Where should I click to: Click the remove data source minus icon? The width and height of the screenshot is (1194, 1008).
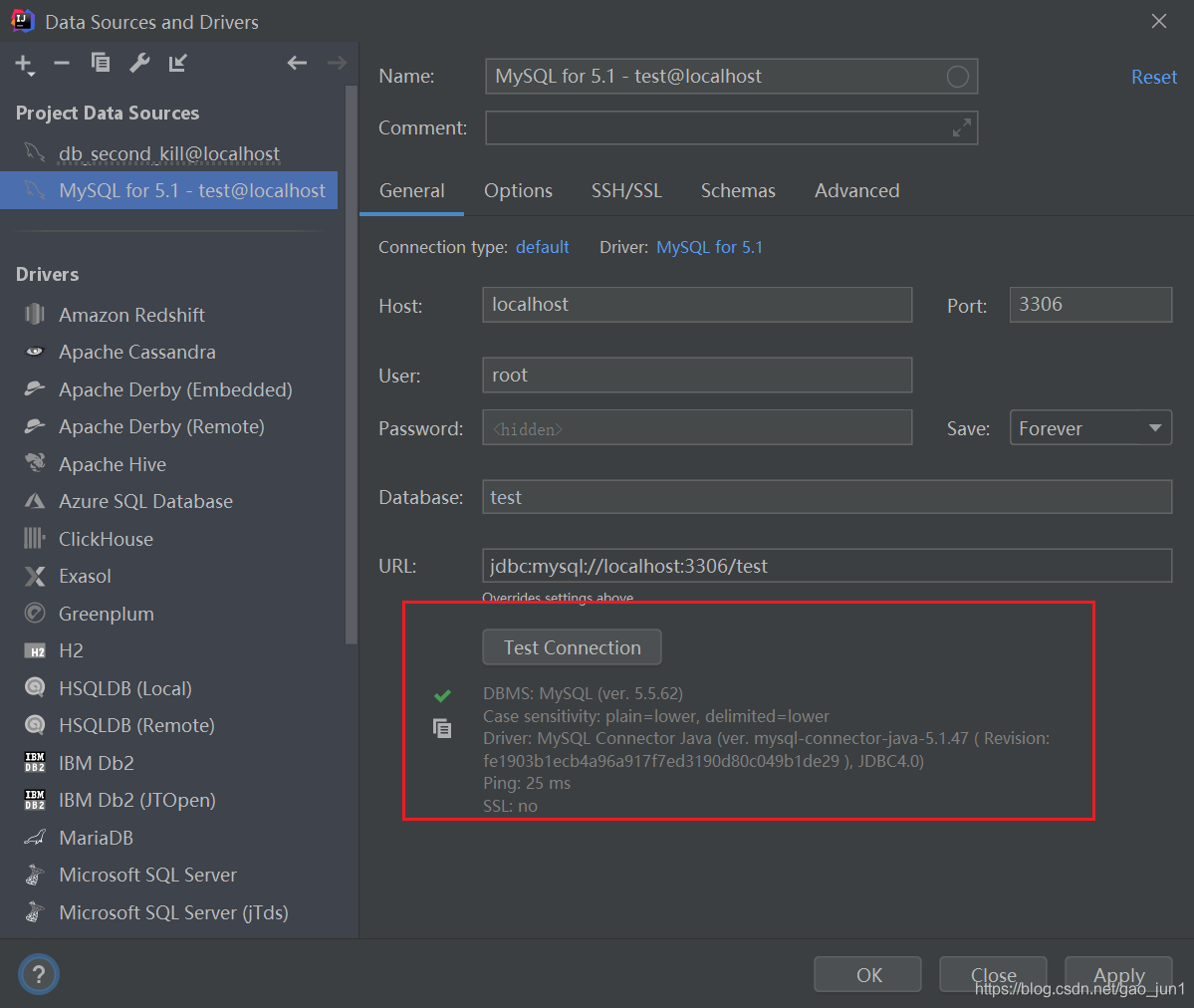(62, 63)
